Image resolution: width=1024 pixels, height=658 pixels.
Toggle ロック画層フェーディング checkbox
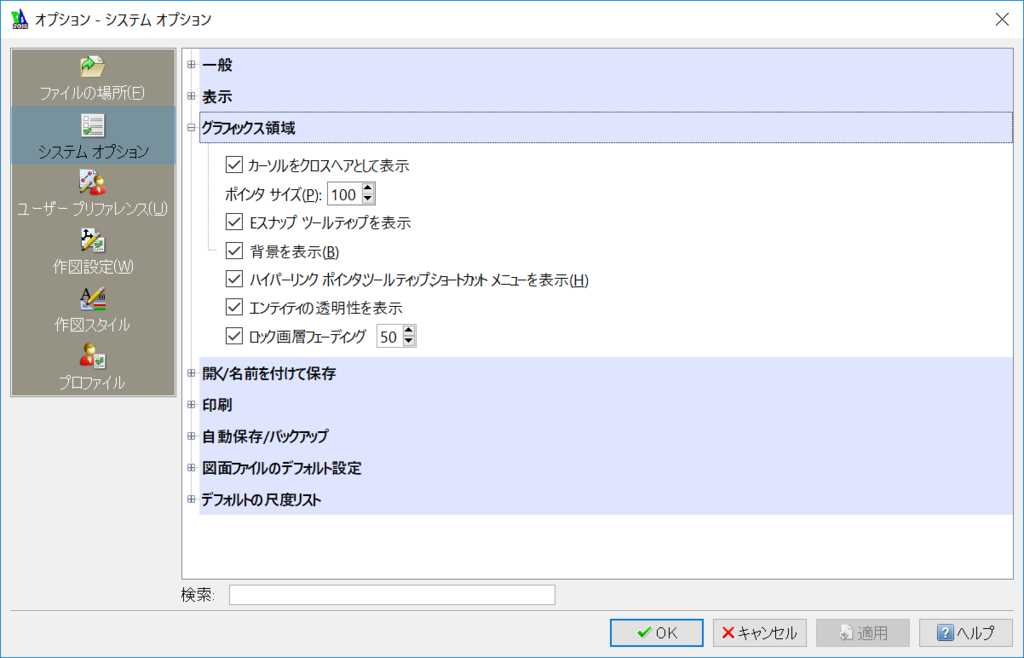tap(234, 336)
